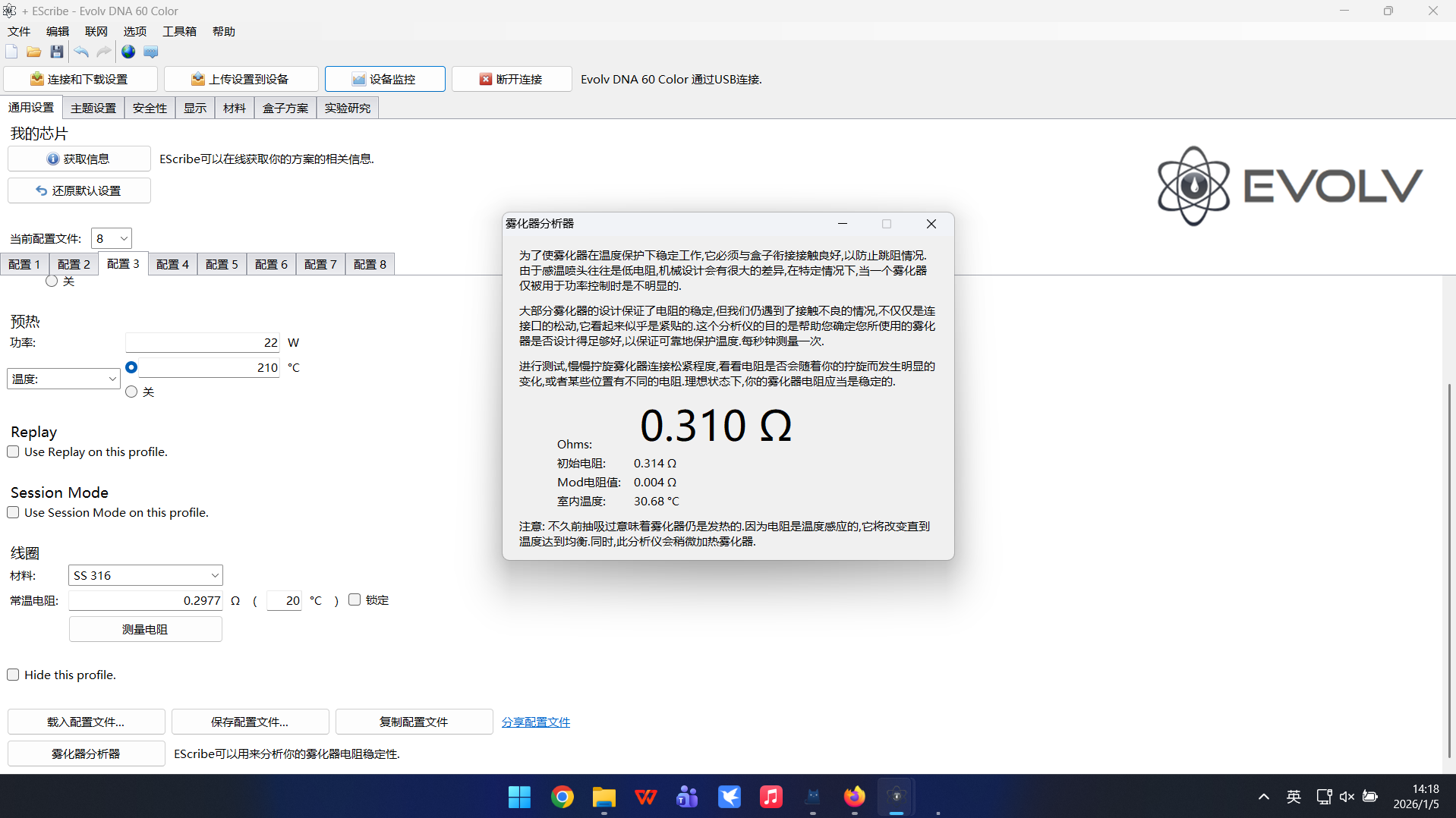Image resolution: width=1456 pixels, height=818 pixels.
Task: Expand the 当前配置文件 number dropdown
Action: click(112, 238)
